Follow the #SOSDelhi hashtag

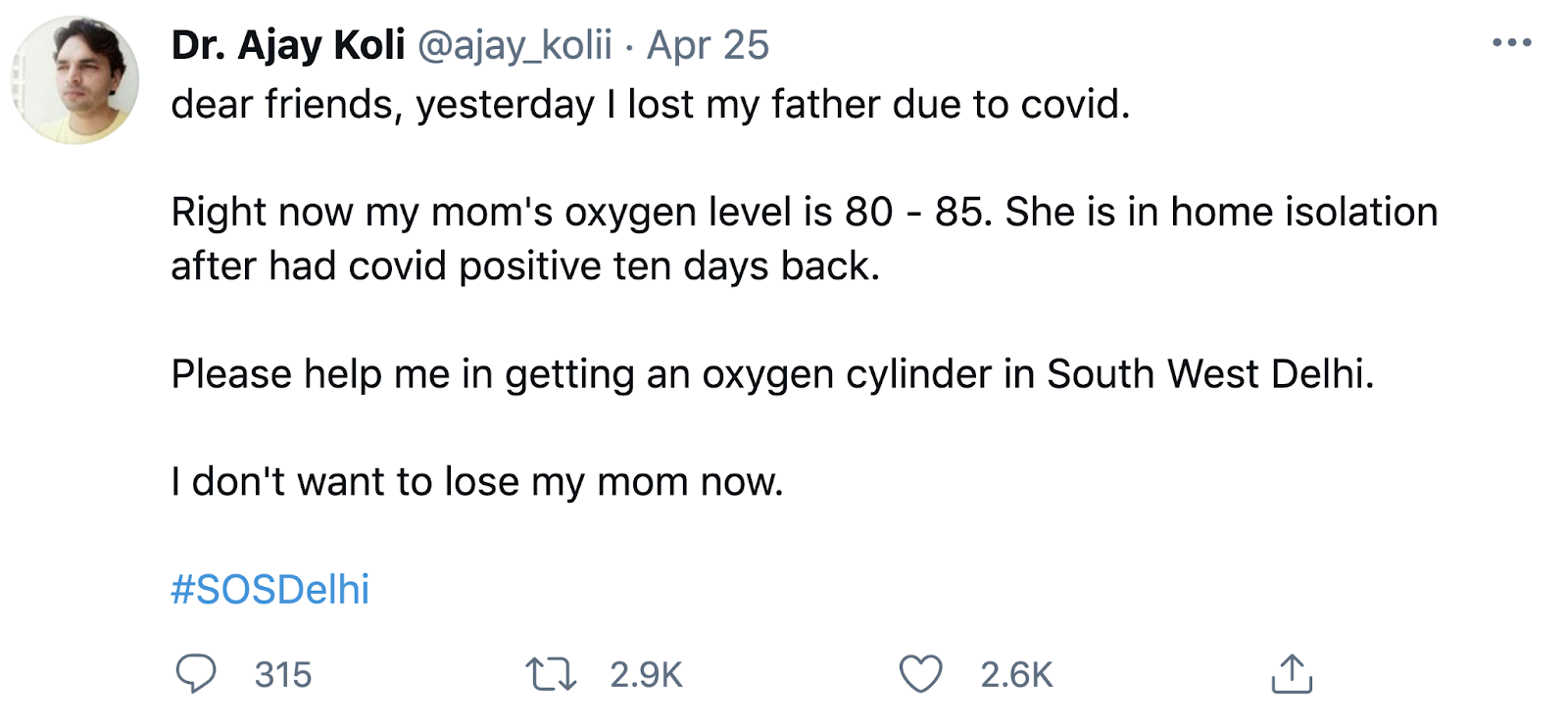tap(270, 590)
